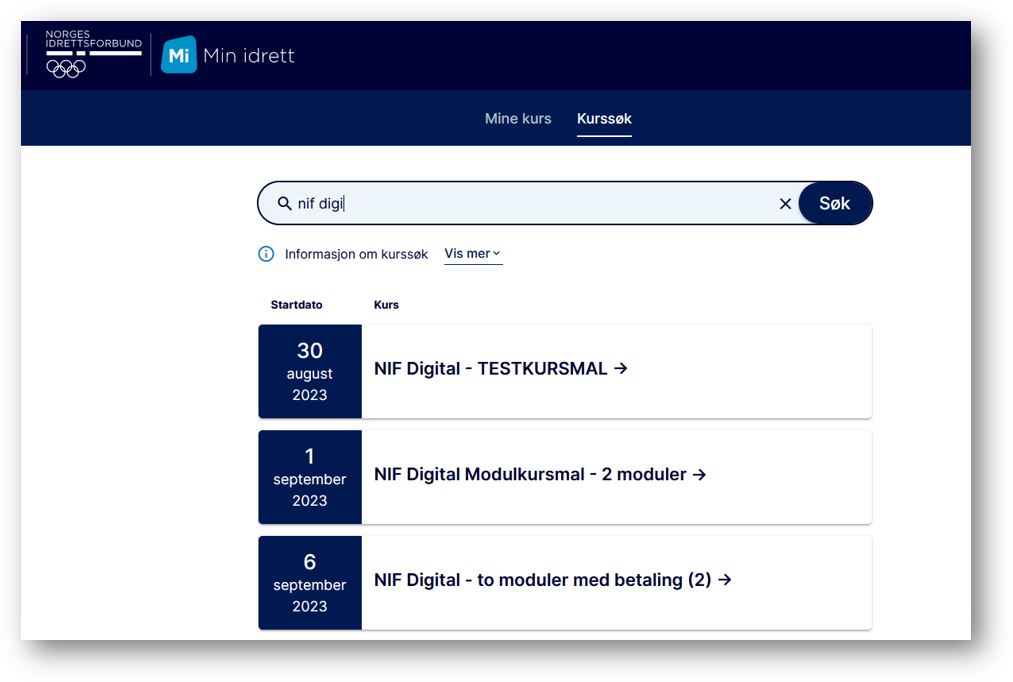Open NIF Digital Modulkursmal - 2 moduler course
The height and width of the screenshot is (682, 1013).
point(530,475)
